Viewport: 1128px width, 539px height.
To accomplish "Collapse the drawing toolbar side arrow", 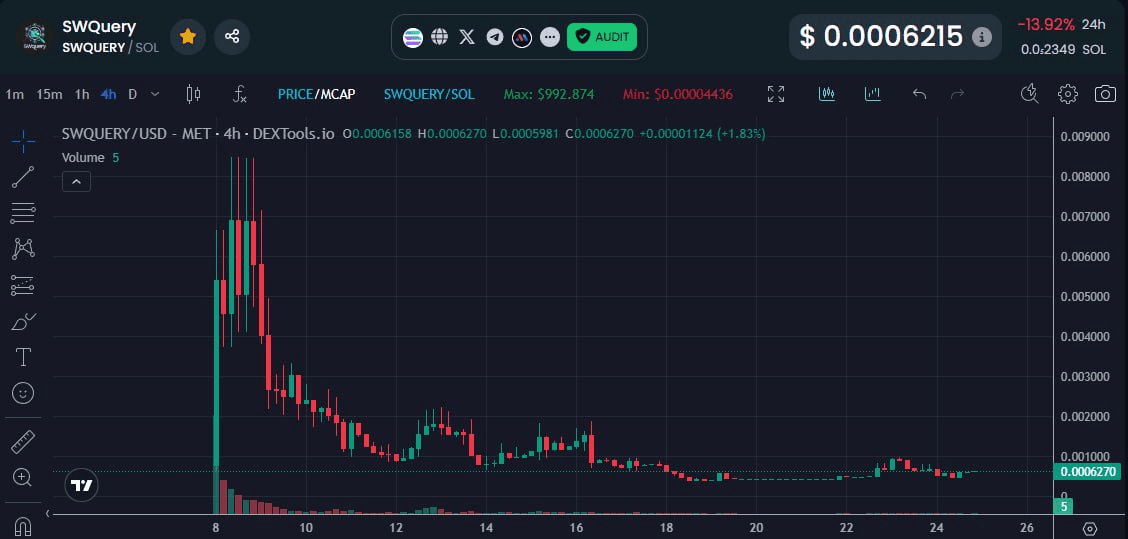I will (47, 513).
